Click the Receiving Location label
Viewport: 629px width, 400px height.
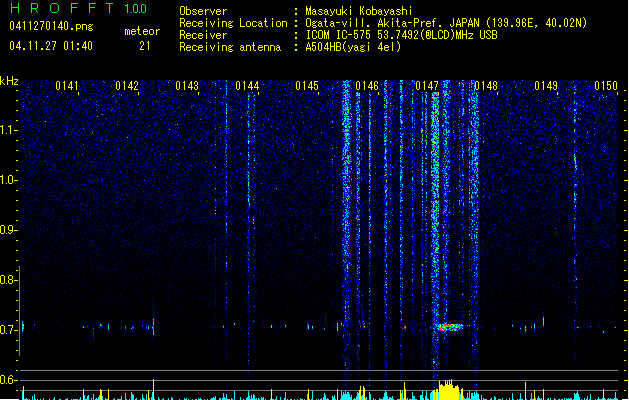(x=233, y=23)
